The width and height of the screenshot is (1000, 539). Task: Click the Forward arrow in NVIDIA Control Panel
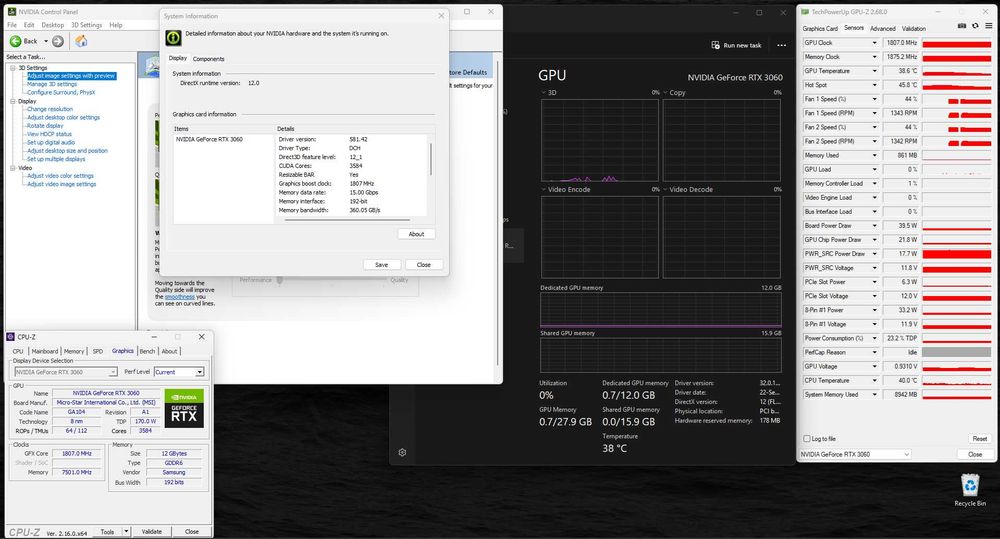point(57,41)
